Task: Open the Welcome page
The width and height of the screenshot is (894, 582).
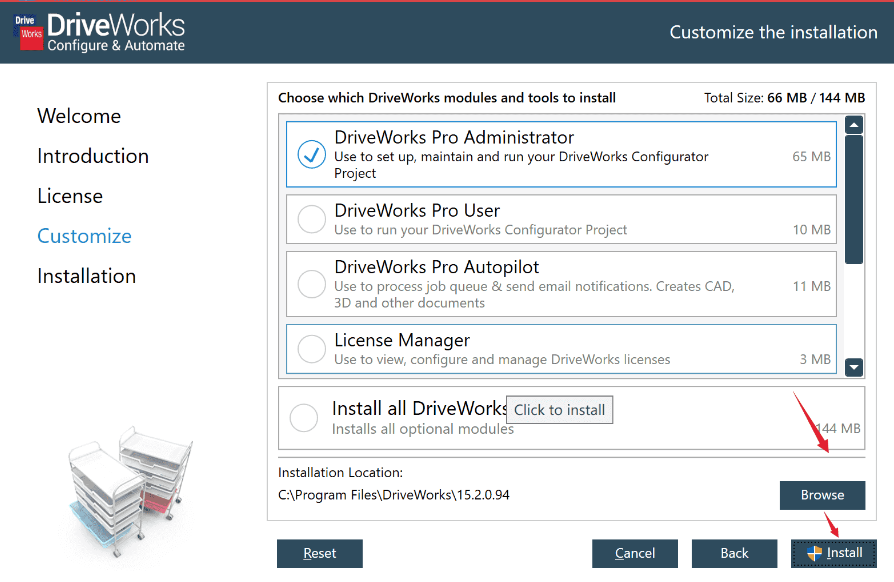Action: [x=79, y=116]
